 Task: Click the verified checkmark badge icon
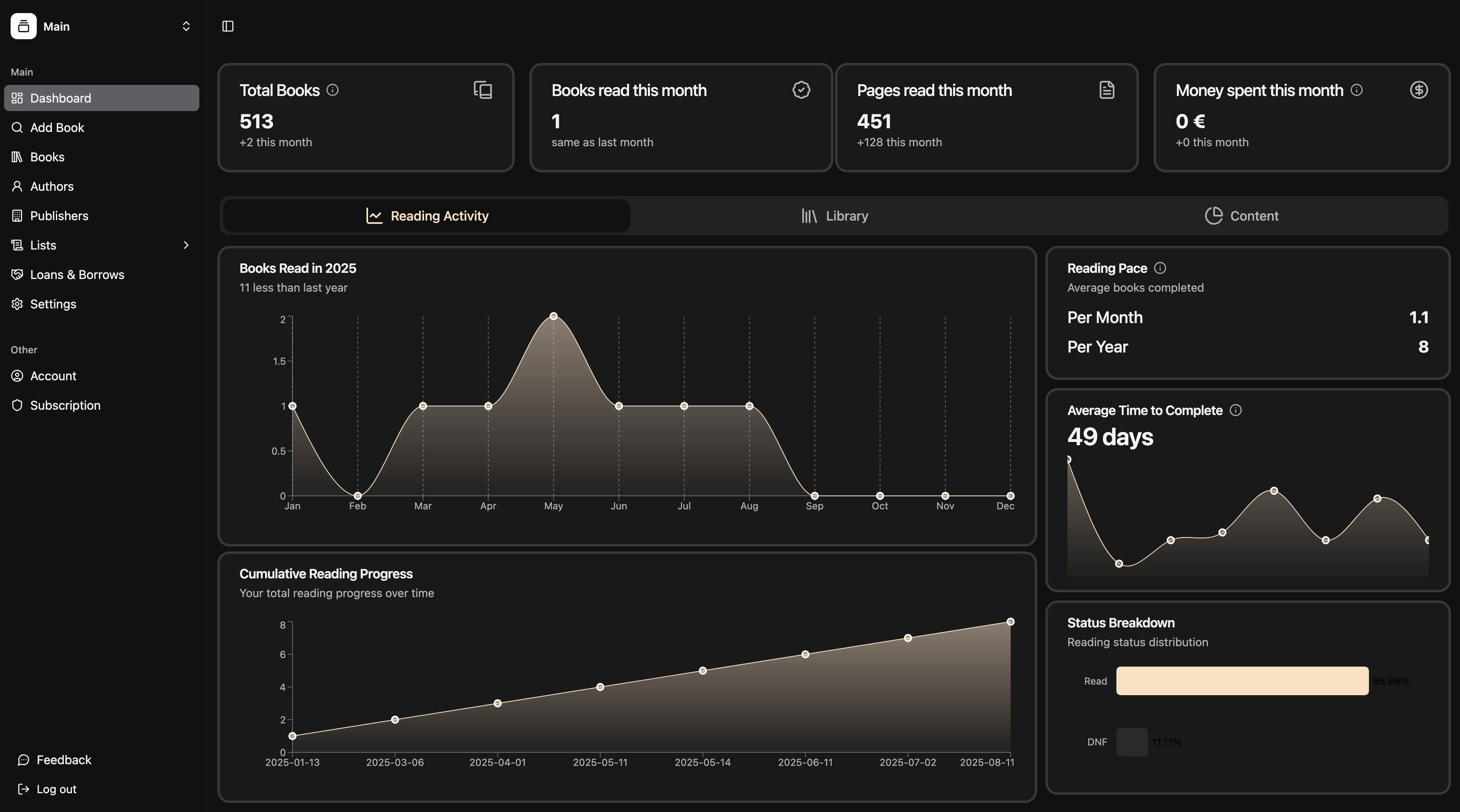tap(801, 90)
